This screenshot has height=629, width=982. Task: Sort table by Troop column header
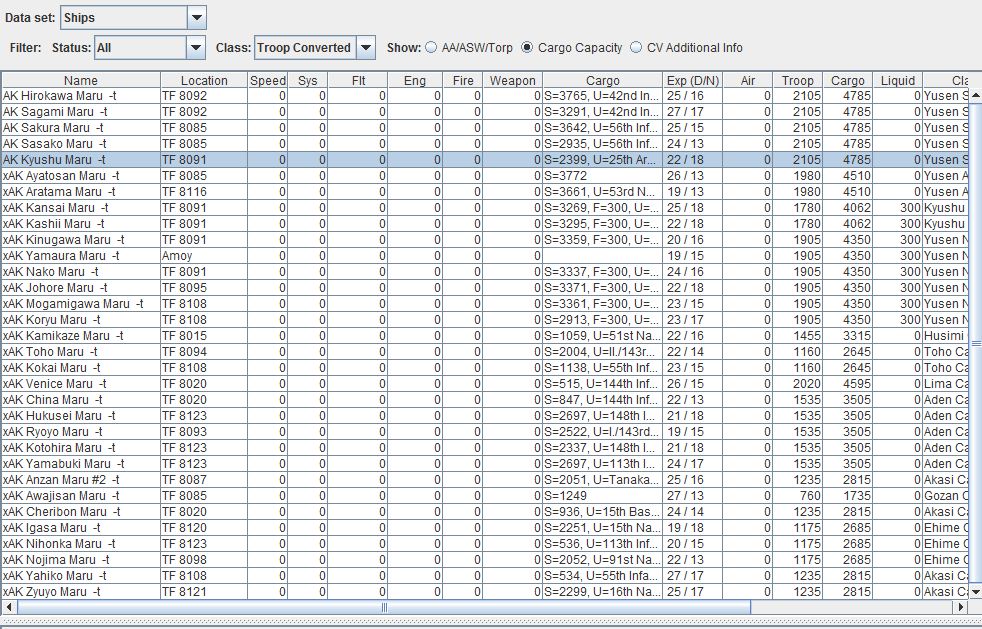(x=797, y=80)
